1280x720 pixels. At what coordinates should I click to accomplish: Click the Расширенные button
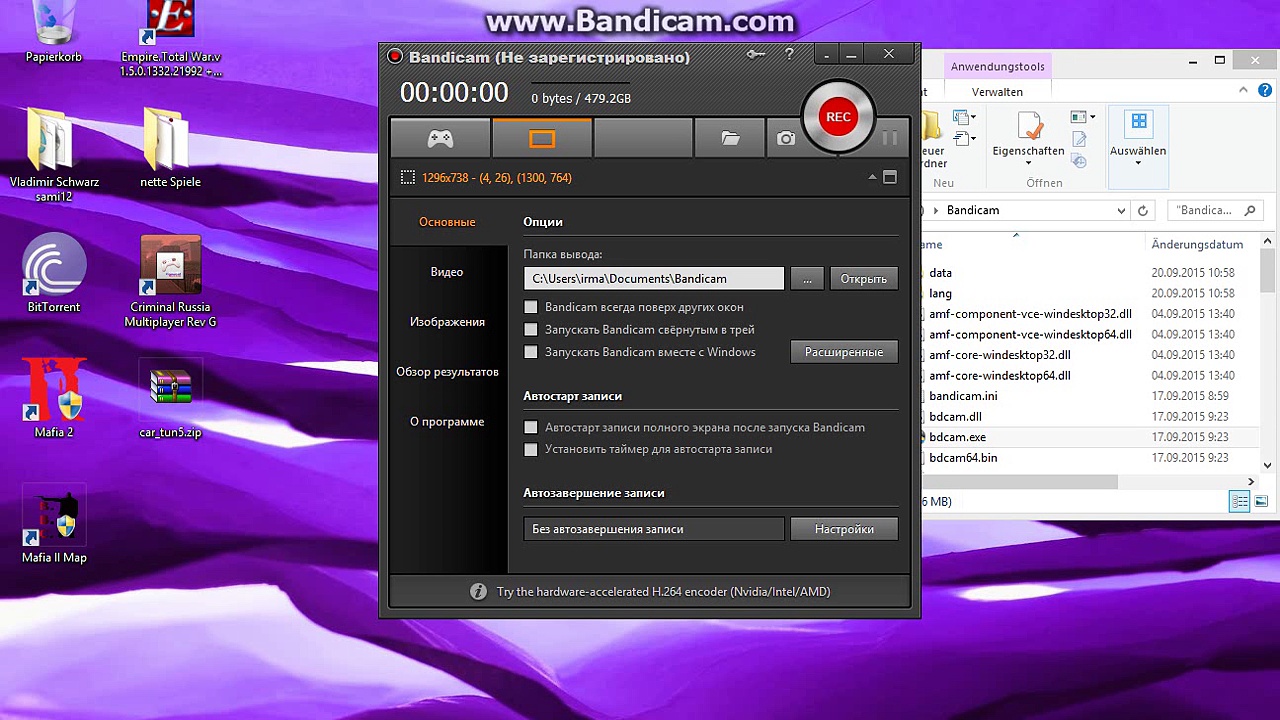pyautogui.click(x=844, y=352)
